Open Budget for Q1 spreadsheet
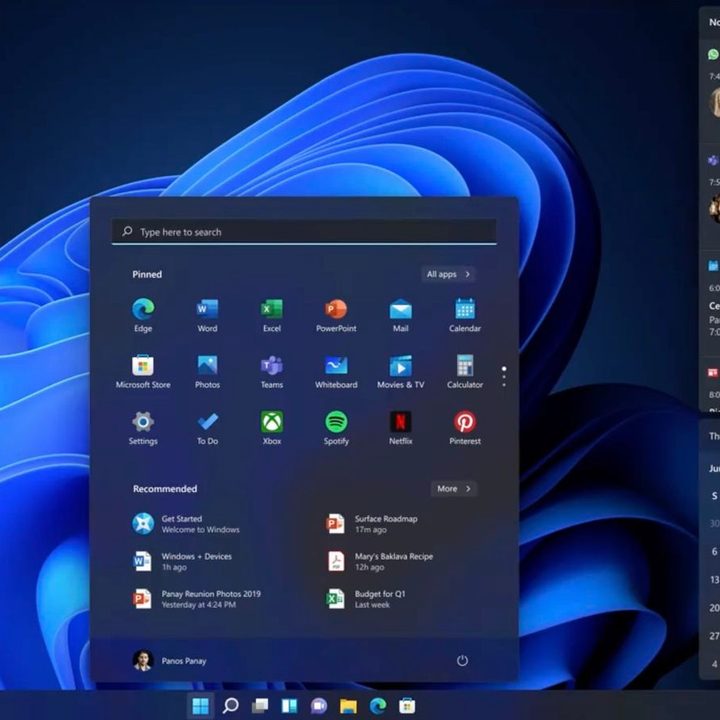This screenshot has height=720, width=720. (366, 599)
